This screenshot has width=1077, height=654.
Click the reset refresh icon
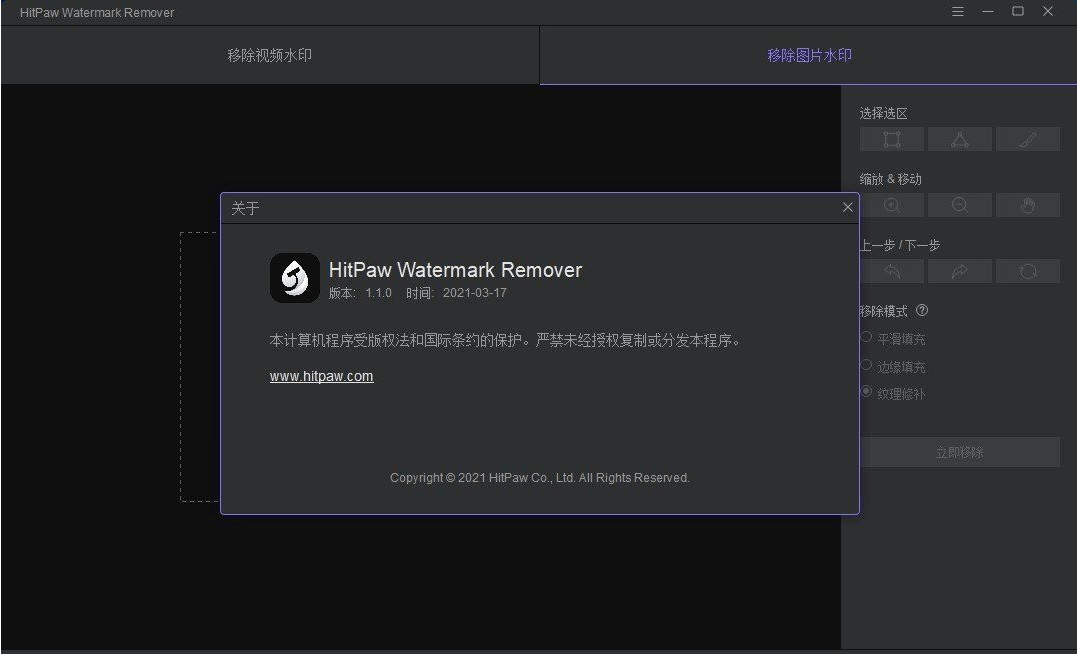point(1028,271)
